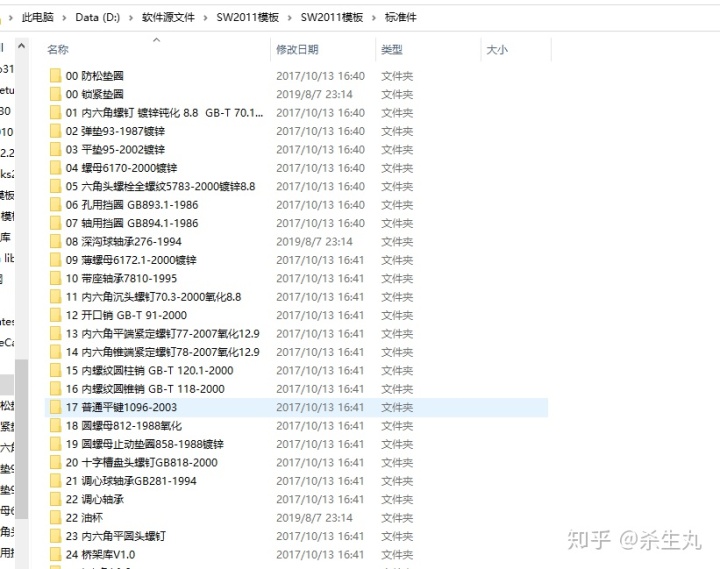
Task: Select folder name 03 平垫95-2002镀锌
Action: (x=115, y=149)
